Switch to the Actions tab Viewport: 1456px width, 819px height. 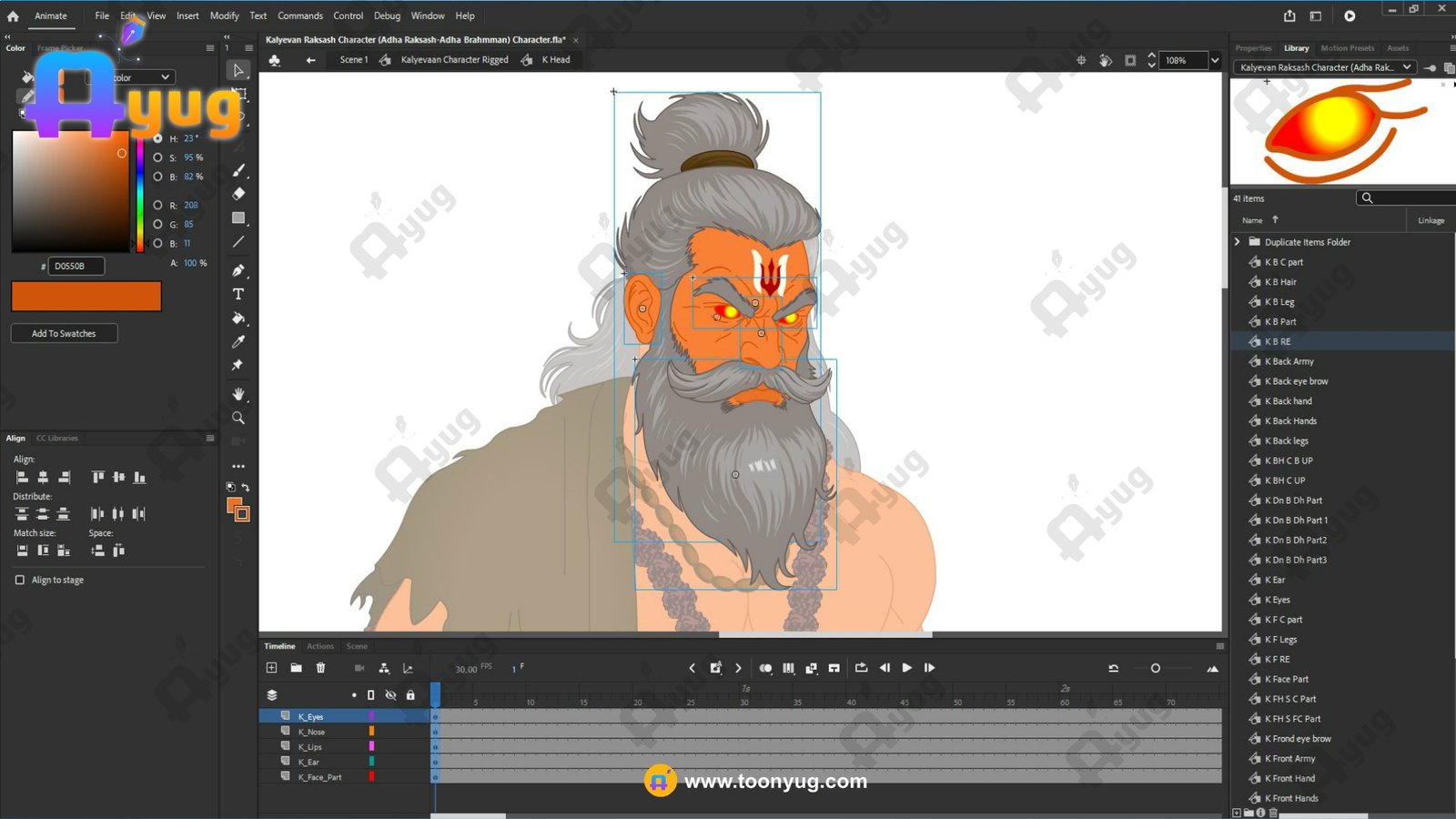[320, 646]
